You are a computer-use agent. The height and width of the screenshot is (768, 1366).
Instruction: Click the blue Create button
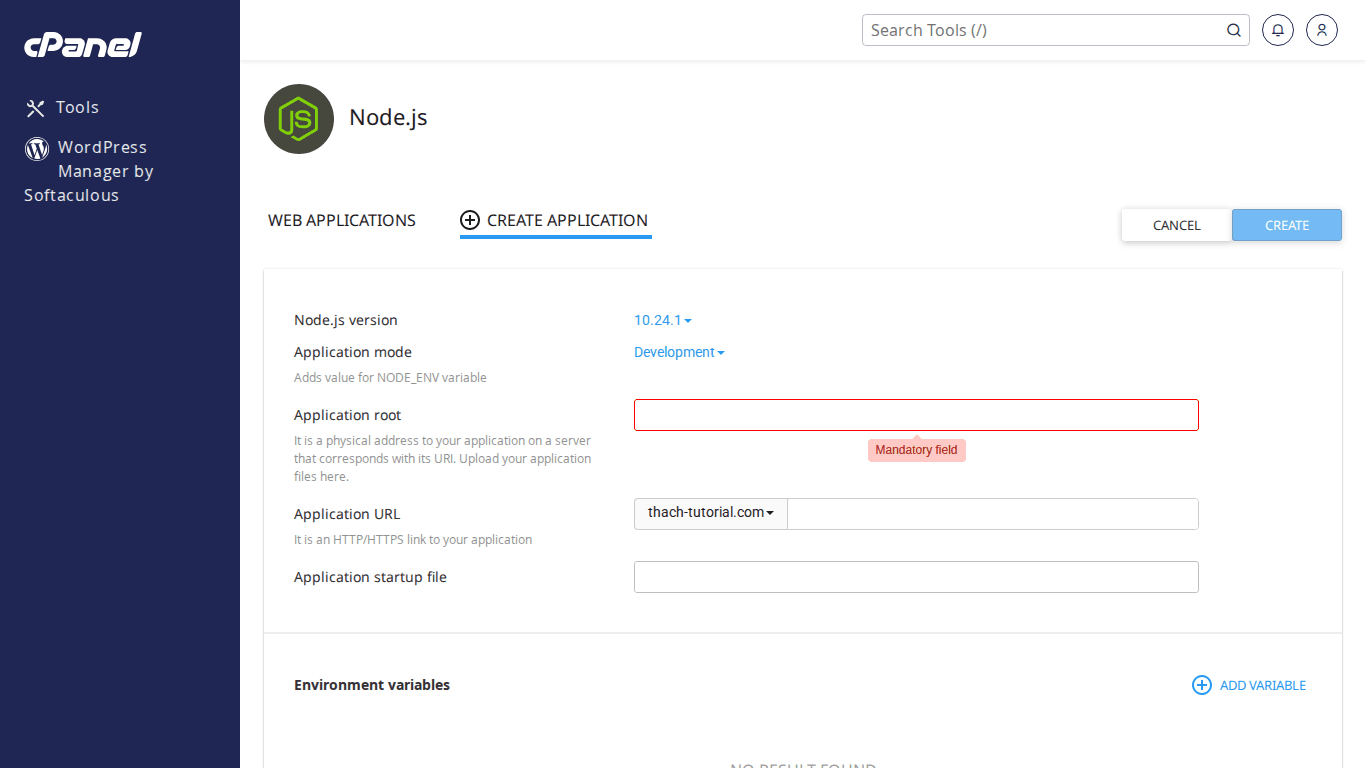pos(1286,225)
